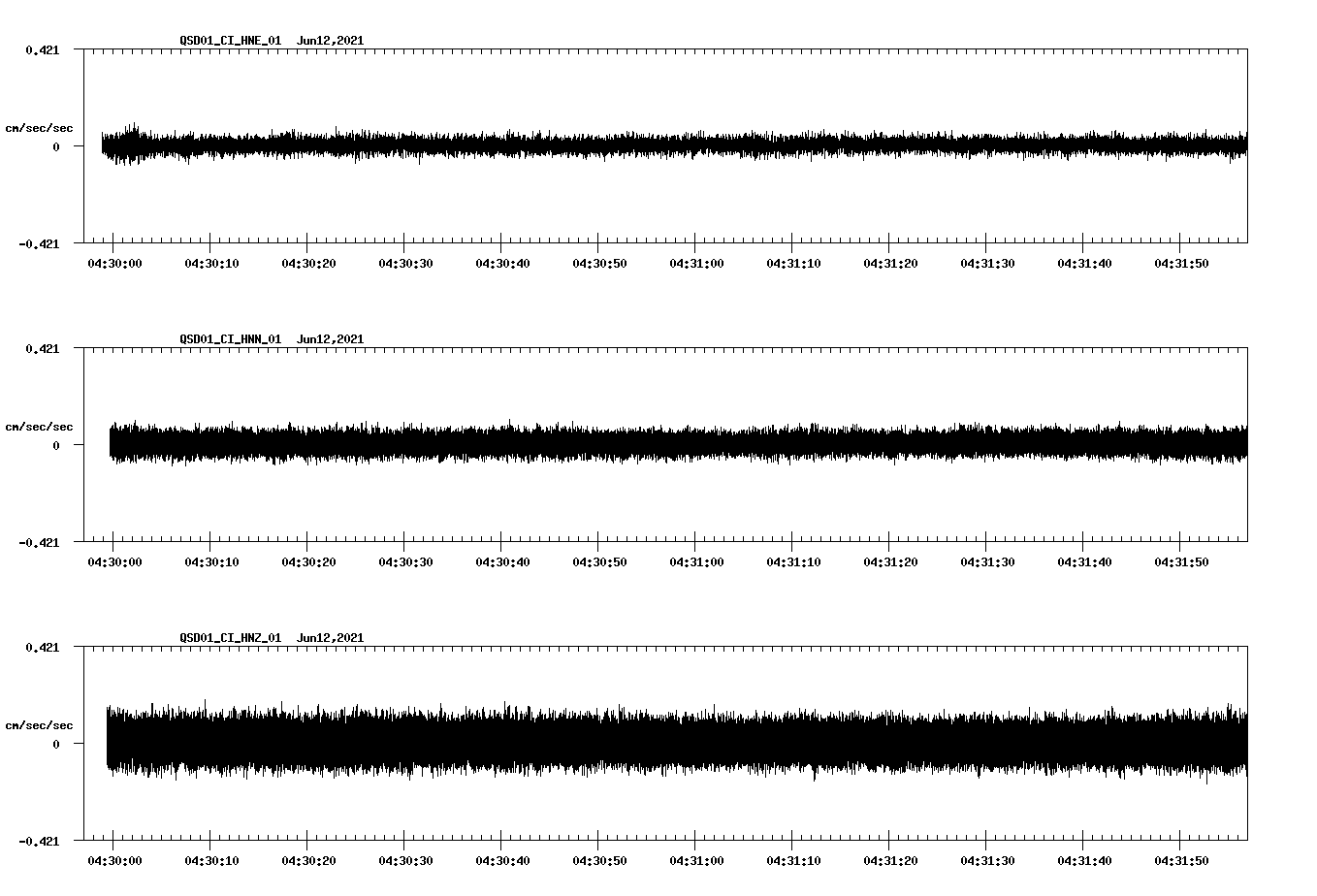Screen dimensions: 1317x896
Task: Click 04:31:40 time label under HNE plot
Action: pos(1084,263)
